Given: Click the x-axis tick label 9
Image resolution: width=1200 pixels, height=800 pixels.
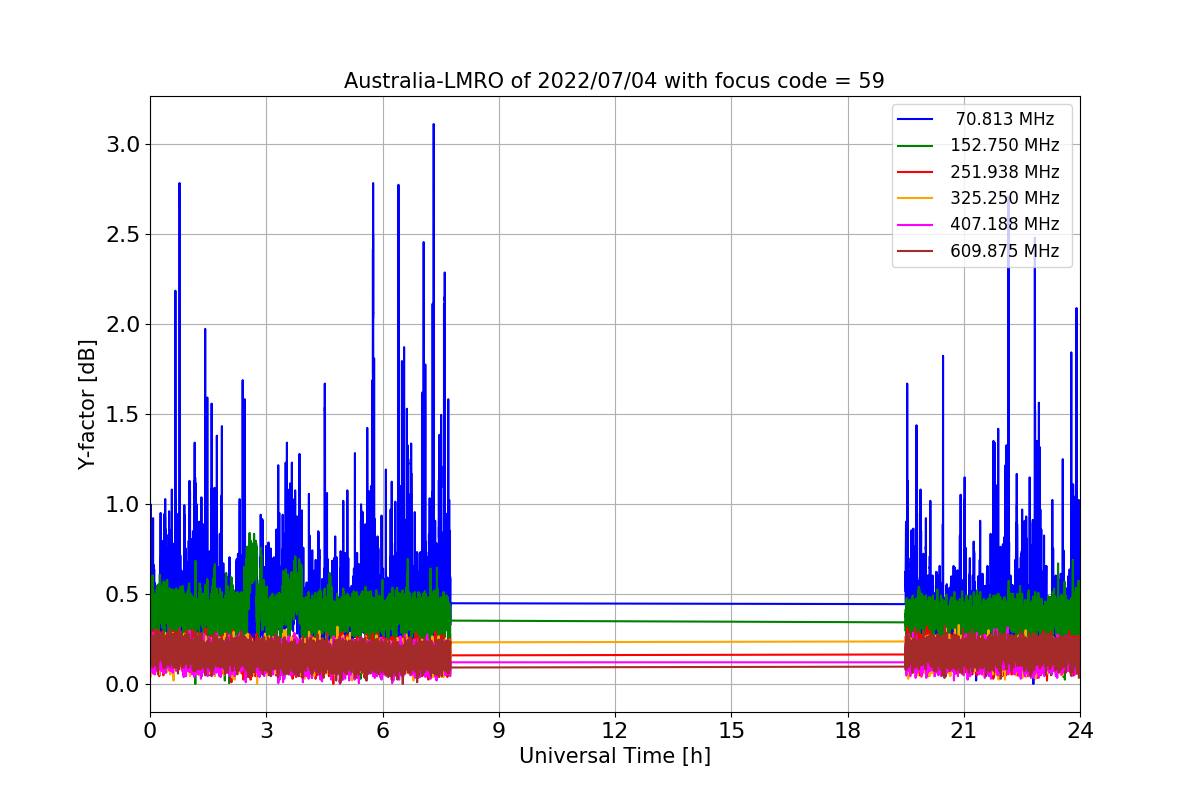Looking at the screenshot, I should (x=499, y=731).
